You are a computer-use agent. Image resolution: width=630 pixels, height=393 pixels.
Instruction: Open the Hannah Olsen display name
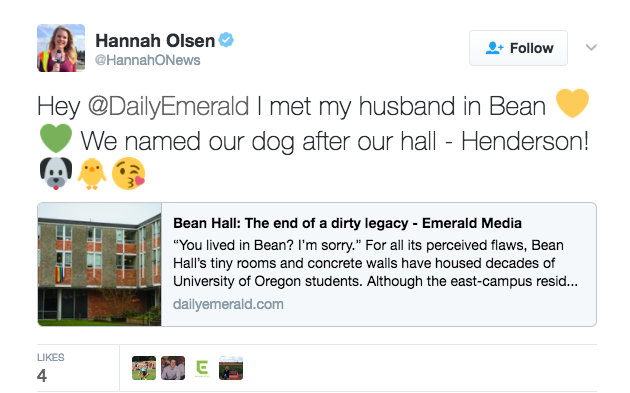point(155,41)
